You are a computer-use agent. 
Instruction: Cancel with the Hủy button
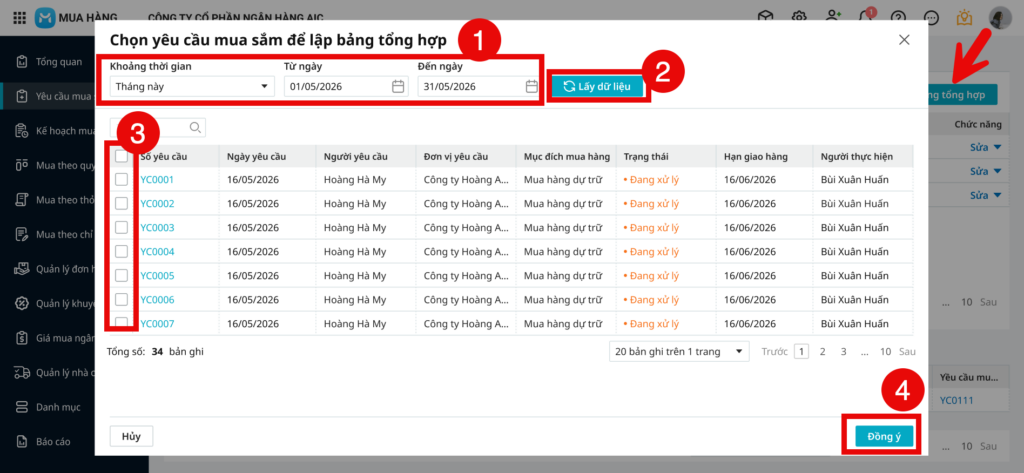(x=131, y=436)
